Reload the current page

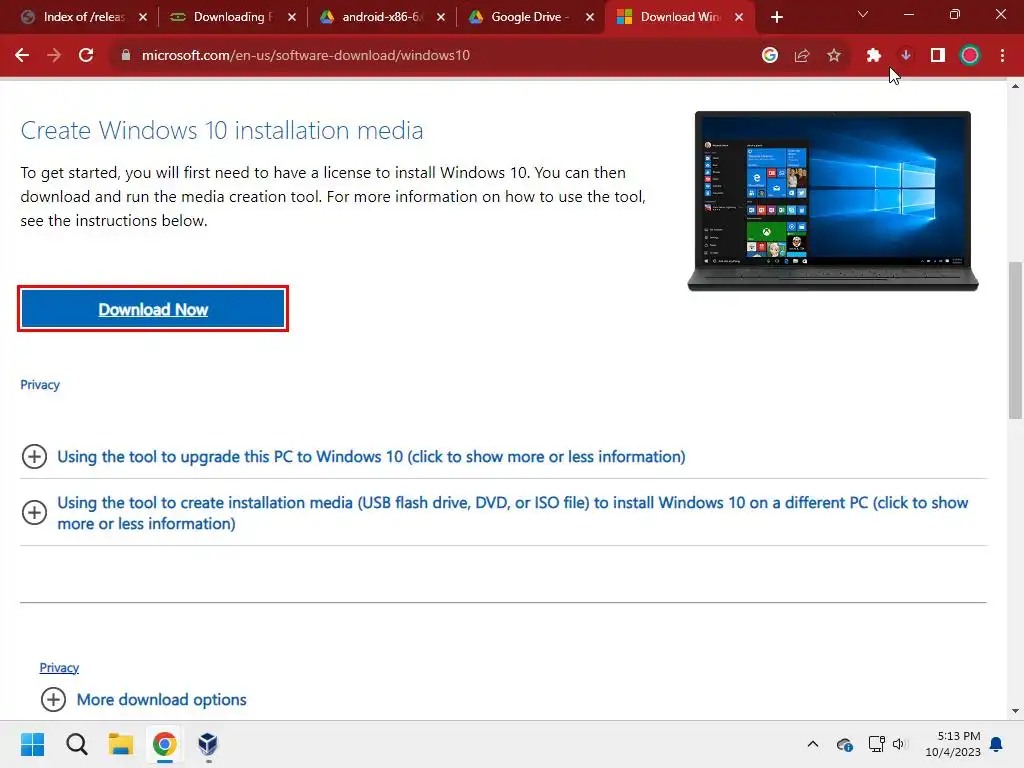click(86, 56)
